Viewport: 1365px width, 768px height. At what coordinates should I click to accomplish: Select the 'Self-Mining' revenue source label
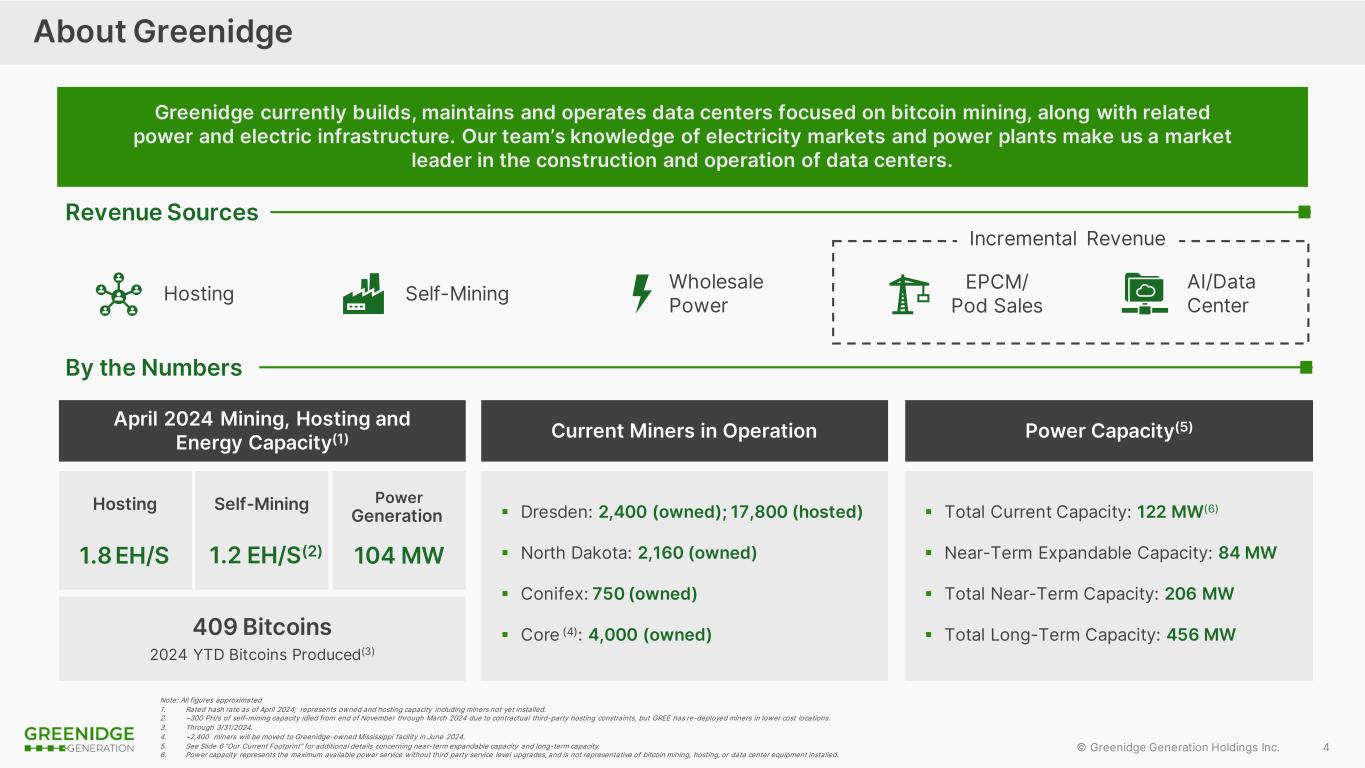tap(457, 294)
